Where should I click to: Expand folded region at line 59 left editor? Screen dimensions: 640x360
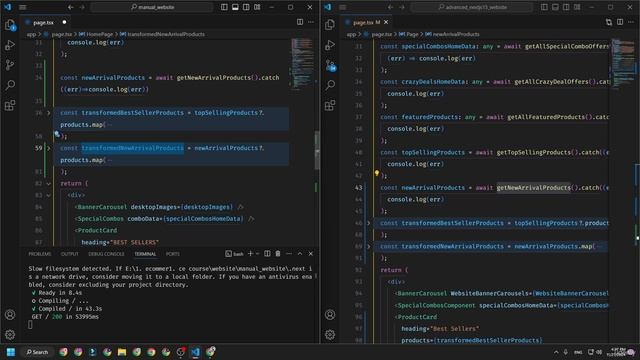click(49, 148)
